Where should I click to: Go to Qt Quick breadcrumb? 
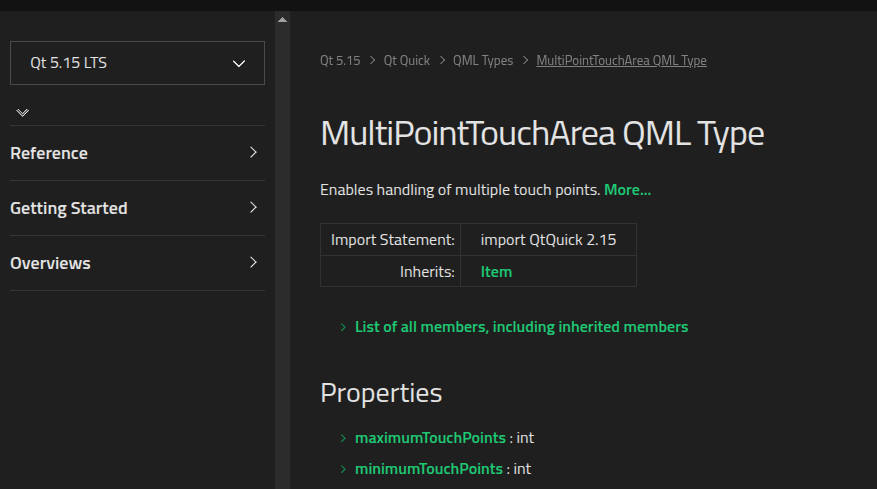click(x=407, y=60)
